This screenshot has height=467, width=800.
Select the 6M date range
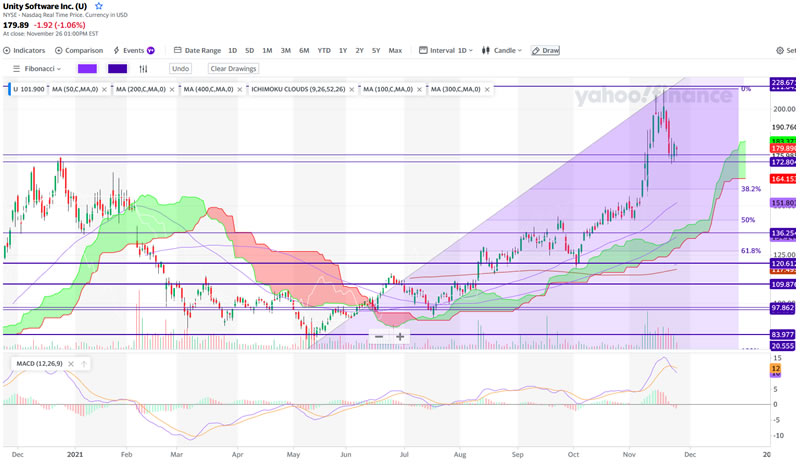pos(304,51)
